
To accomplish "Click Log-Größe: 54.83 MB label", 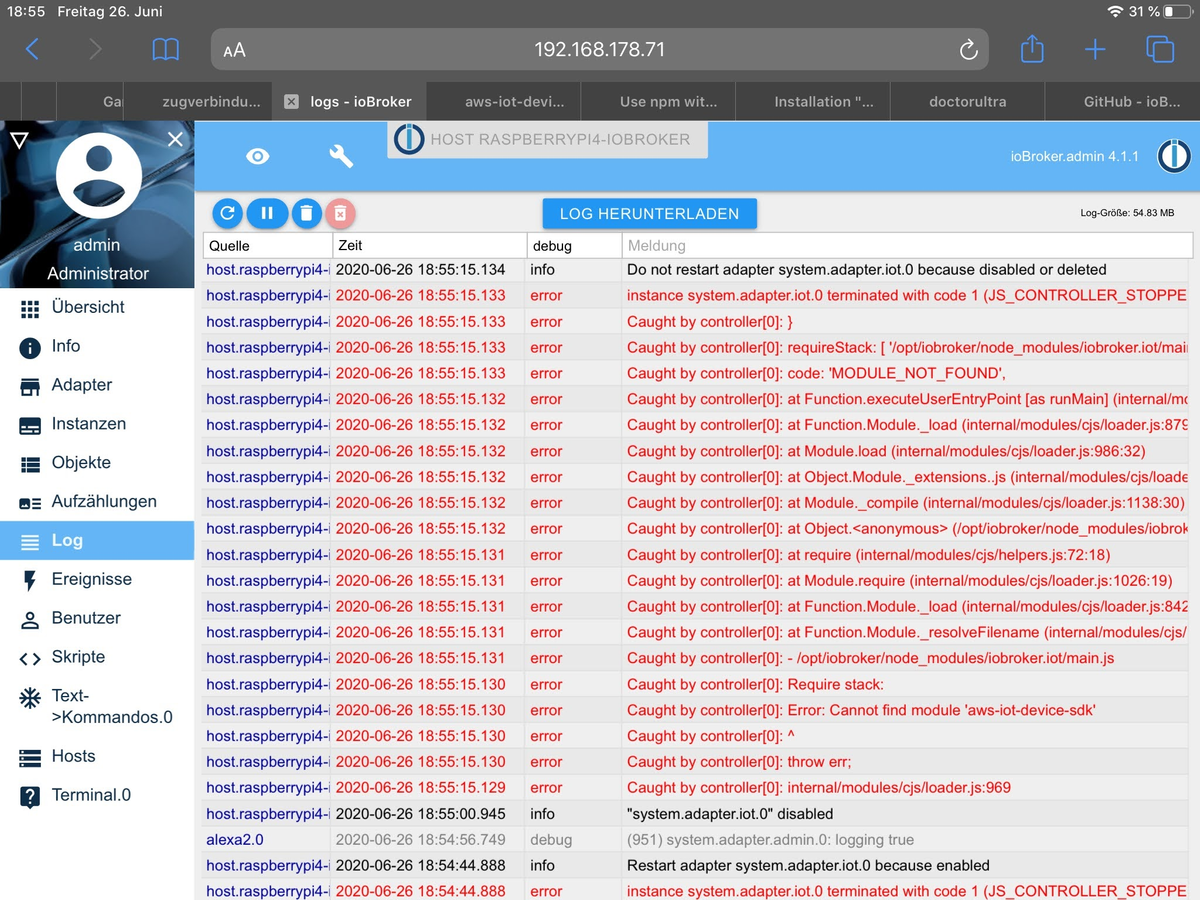I will pyautogui.click(x=1127, y=213).
